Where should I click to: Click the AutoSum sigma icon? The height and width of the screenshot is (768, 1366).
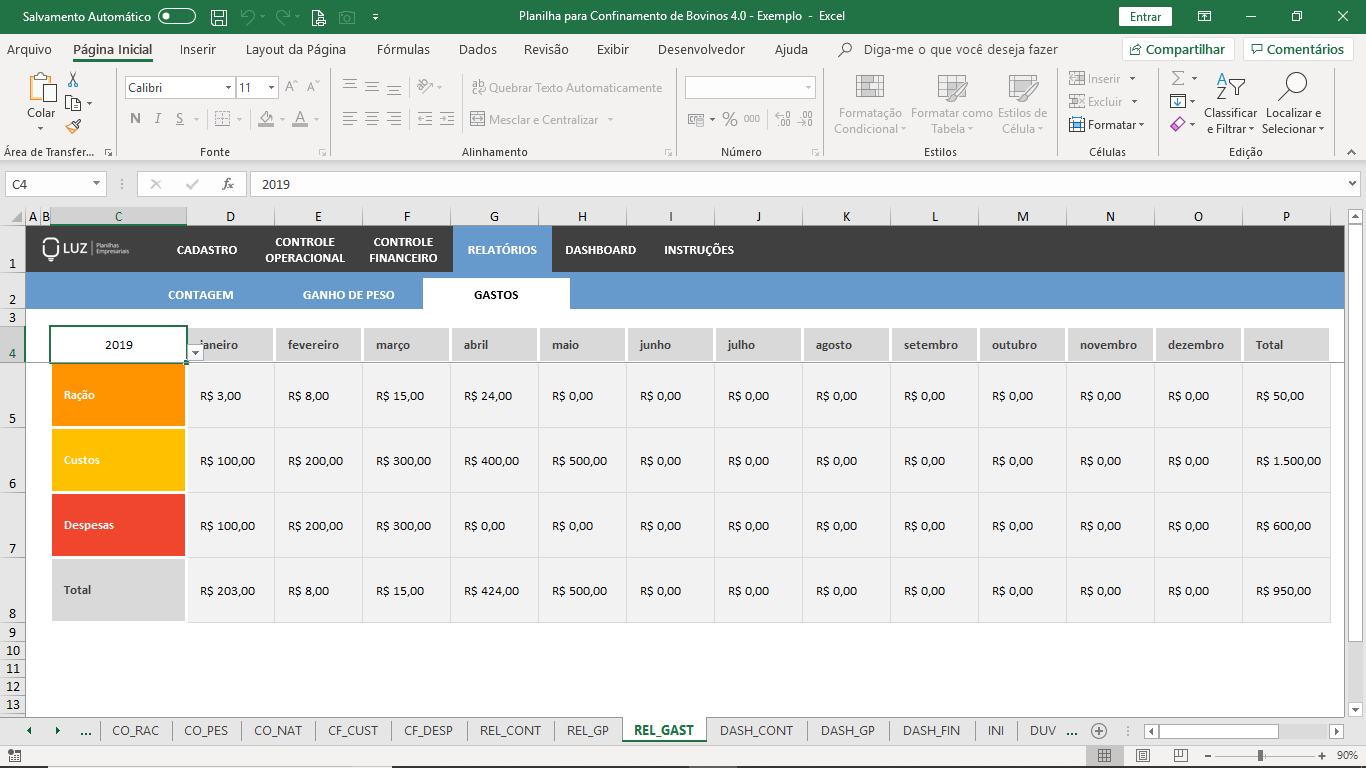(1178, 78)
